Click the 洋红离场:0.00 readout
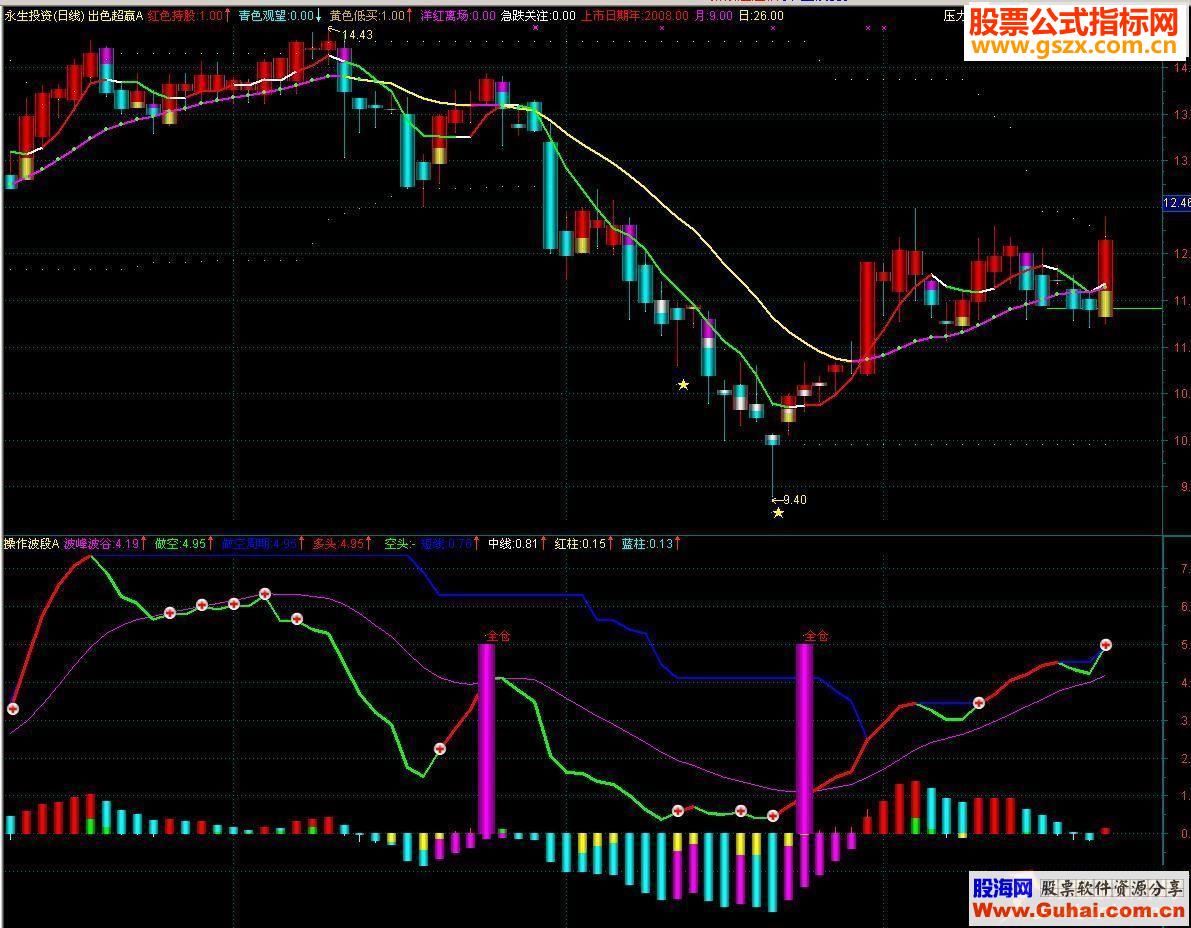This screenshot has height=928, width=1191. point(457,15)
